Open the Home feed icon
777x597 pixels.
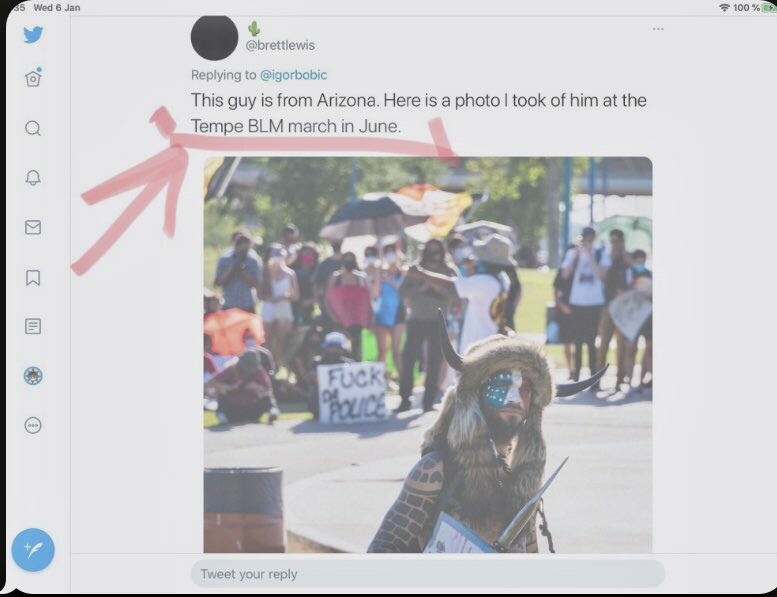[x=33, y=77]
